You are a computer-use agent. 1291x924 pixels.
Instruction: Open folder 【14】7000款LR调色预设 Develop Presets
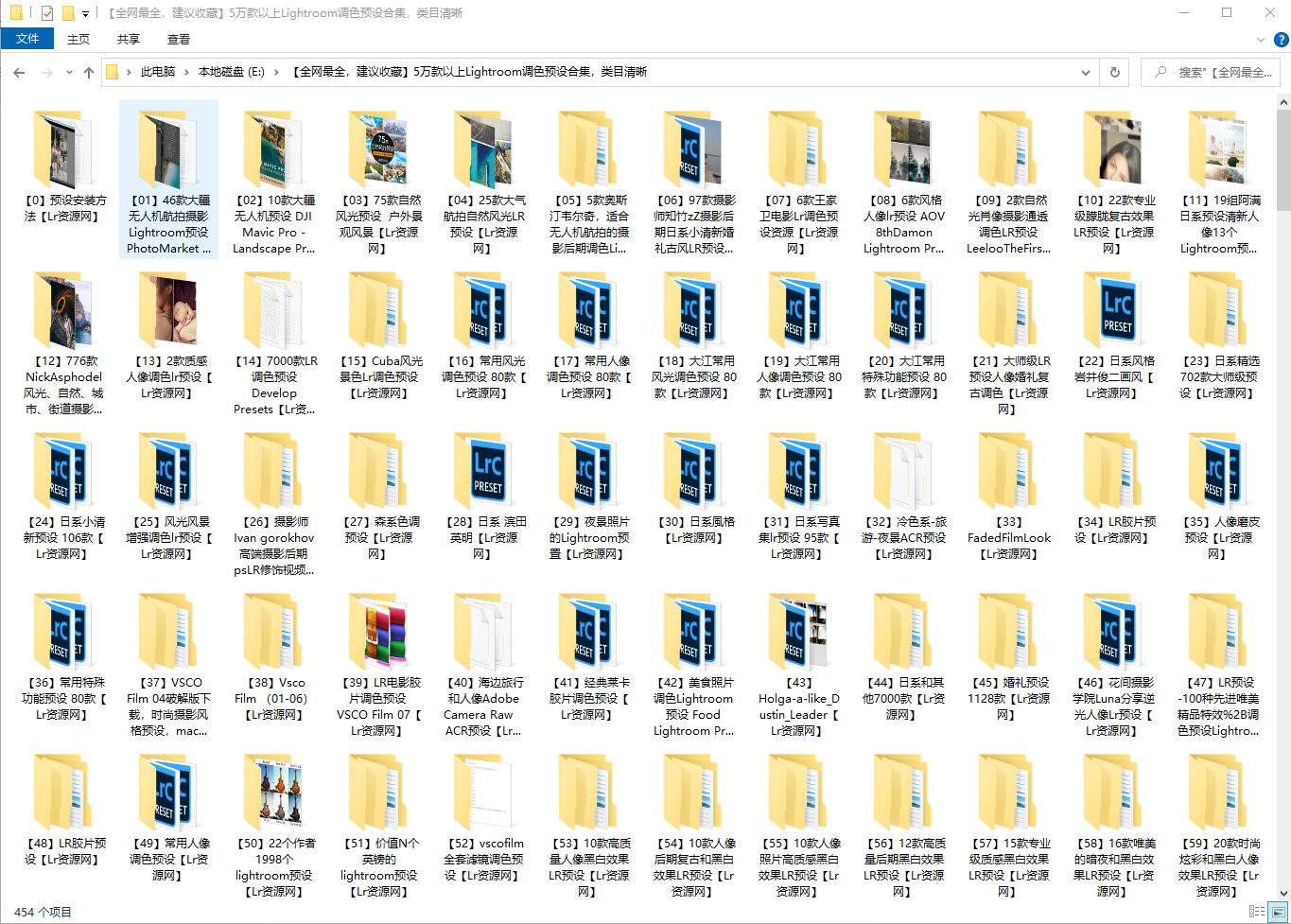(x=274, y=340)
